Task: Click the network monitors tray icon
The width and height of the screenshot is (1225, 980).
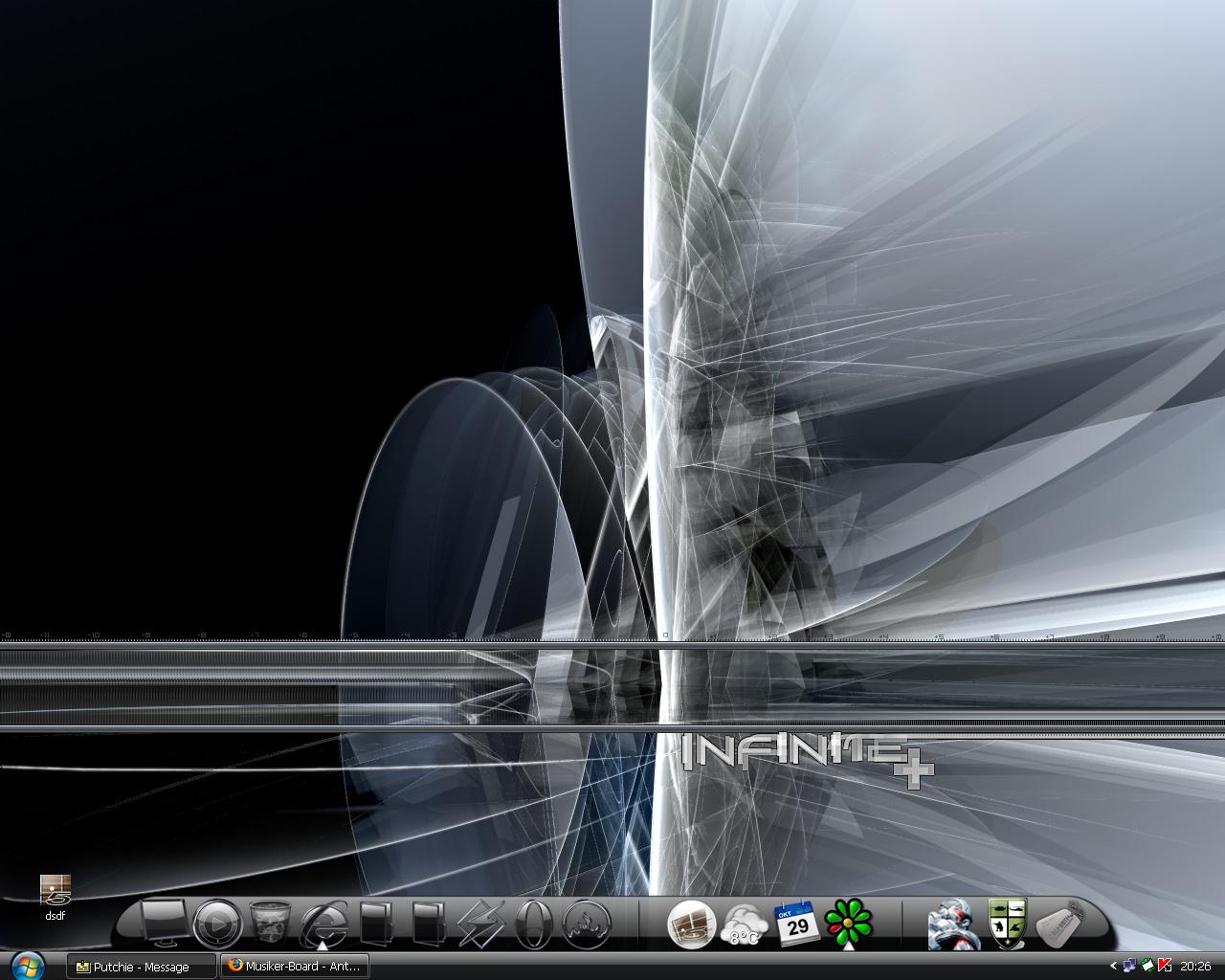Action: pos(1130,967)
